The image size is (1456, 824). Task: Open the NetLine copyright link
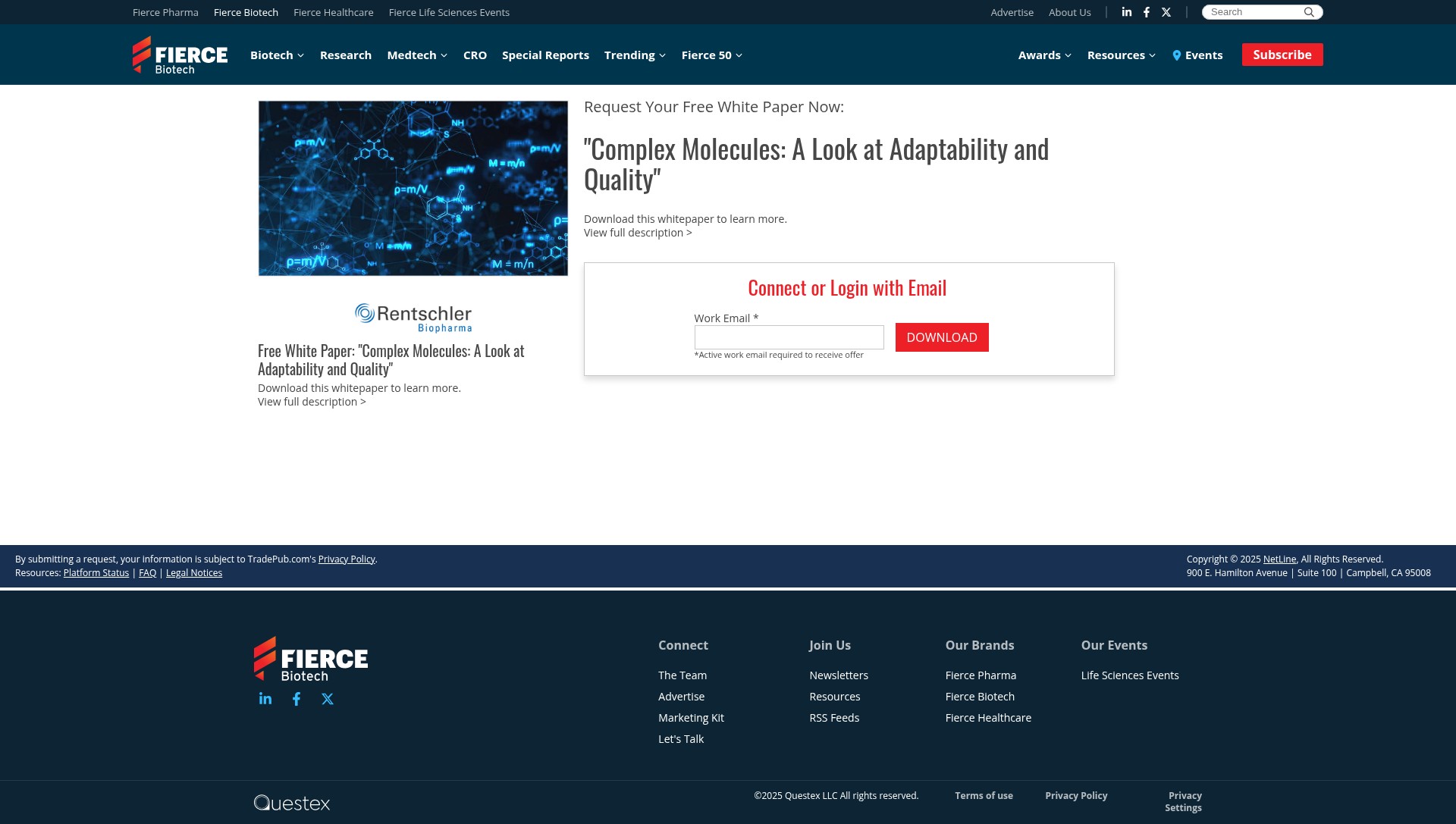click(x=1279, y=559)
